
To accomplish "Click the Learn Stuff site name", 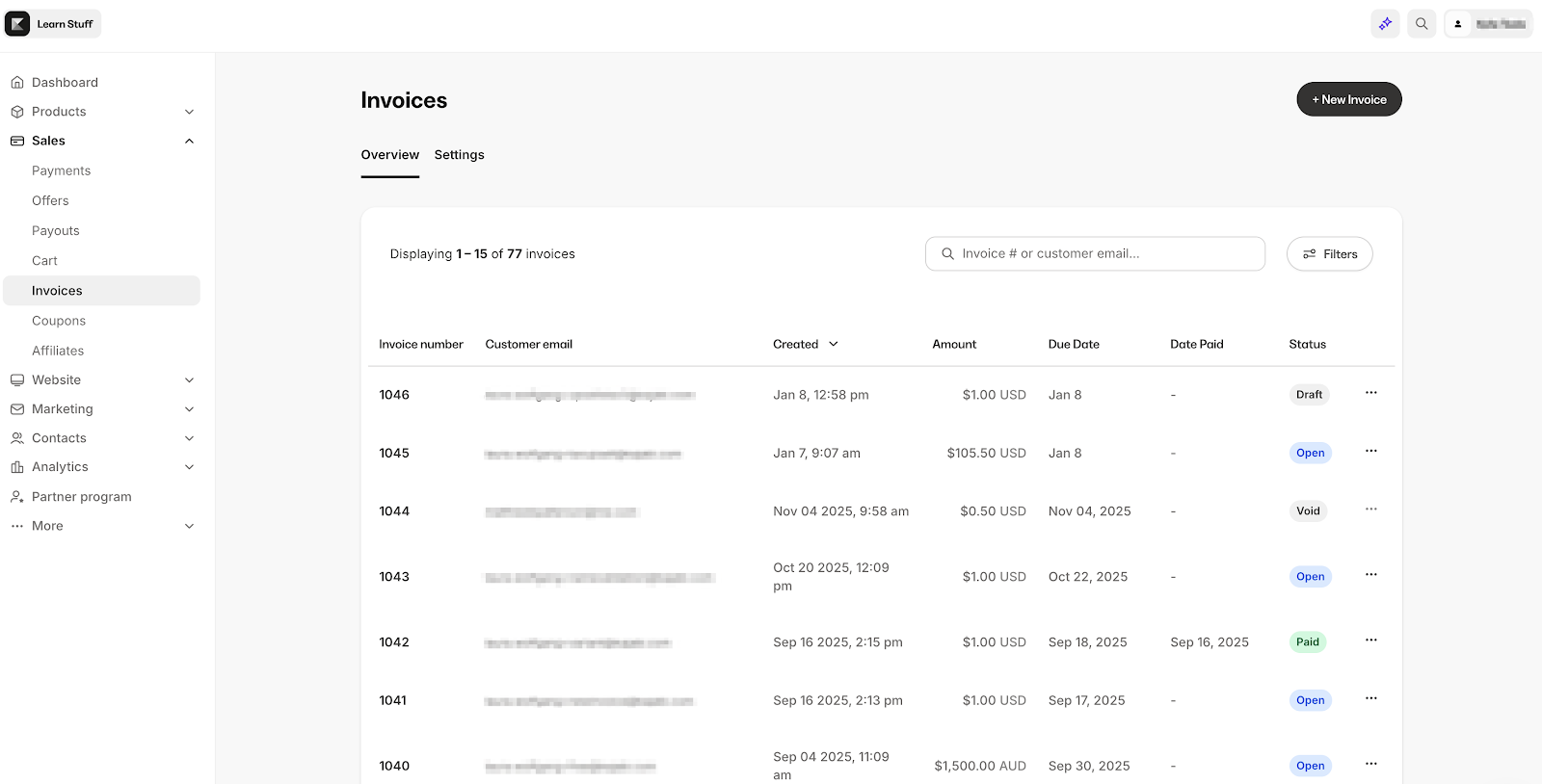I will point(65,24).
